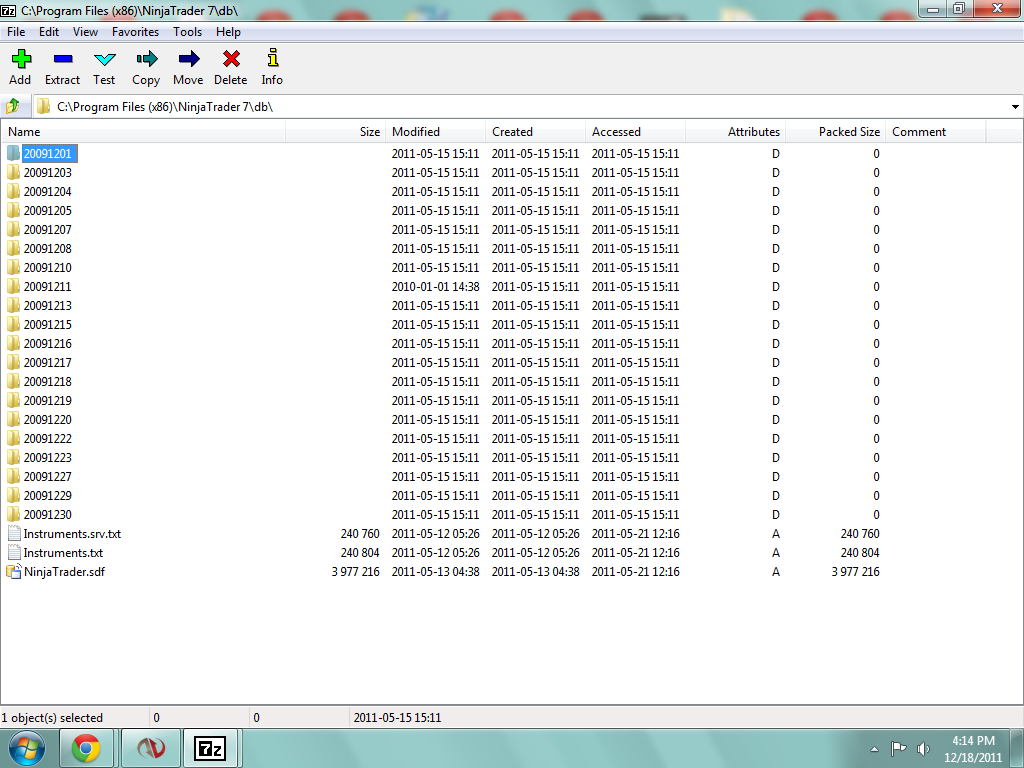Click the red Delete X icon

pos(231,59)
